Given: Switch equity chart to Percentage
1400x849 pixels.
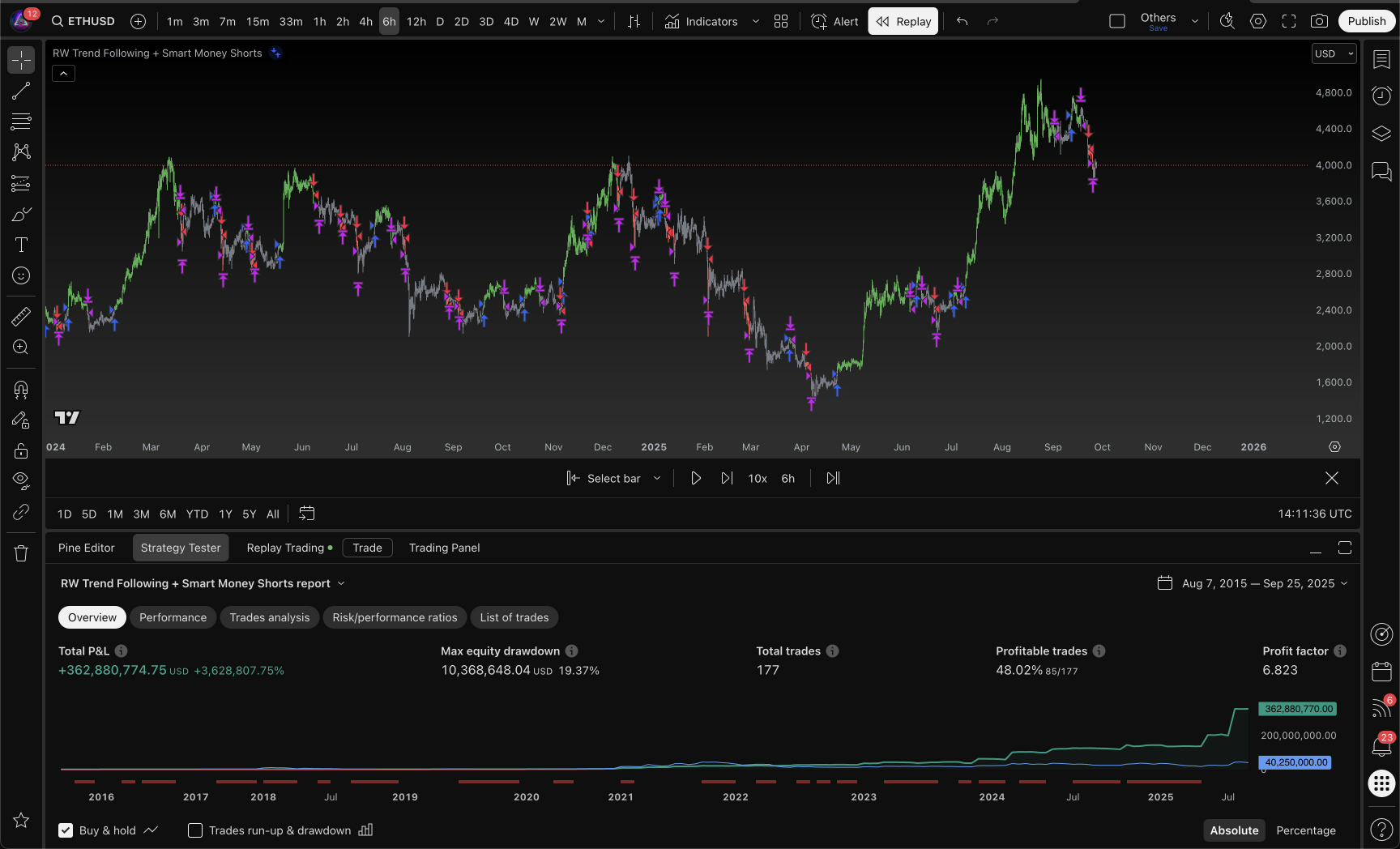Looking at the screenshot, I should 1306,830.
